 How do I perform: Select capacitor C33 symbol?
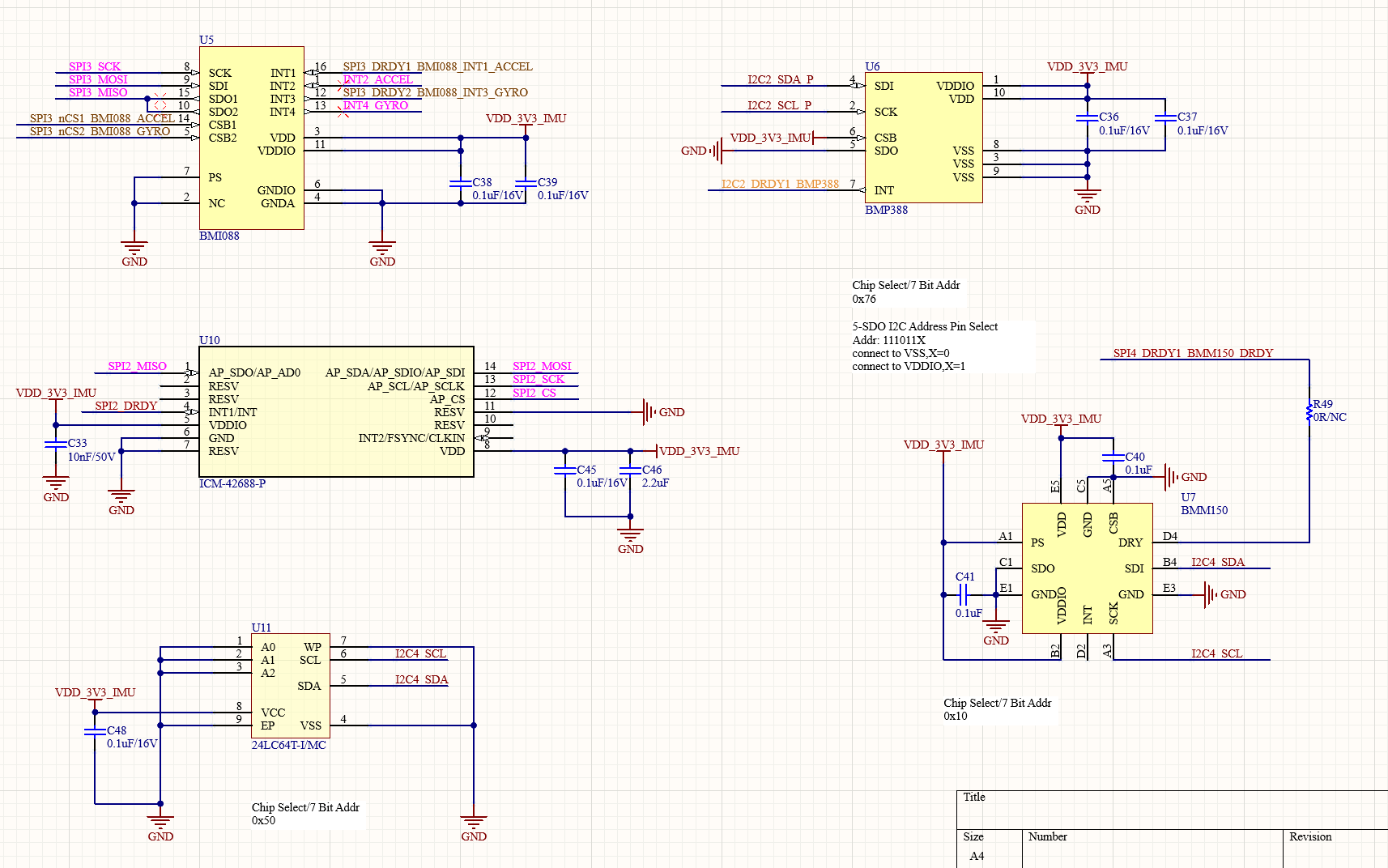(x=56, y=444)
